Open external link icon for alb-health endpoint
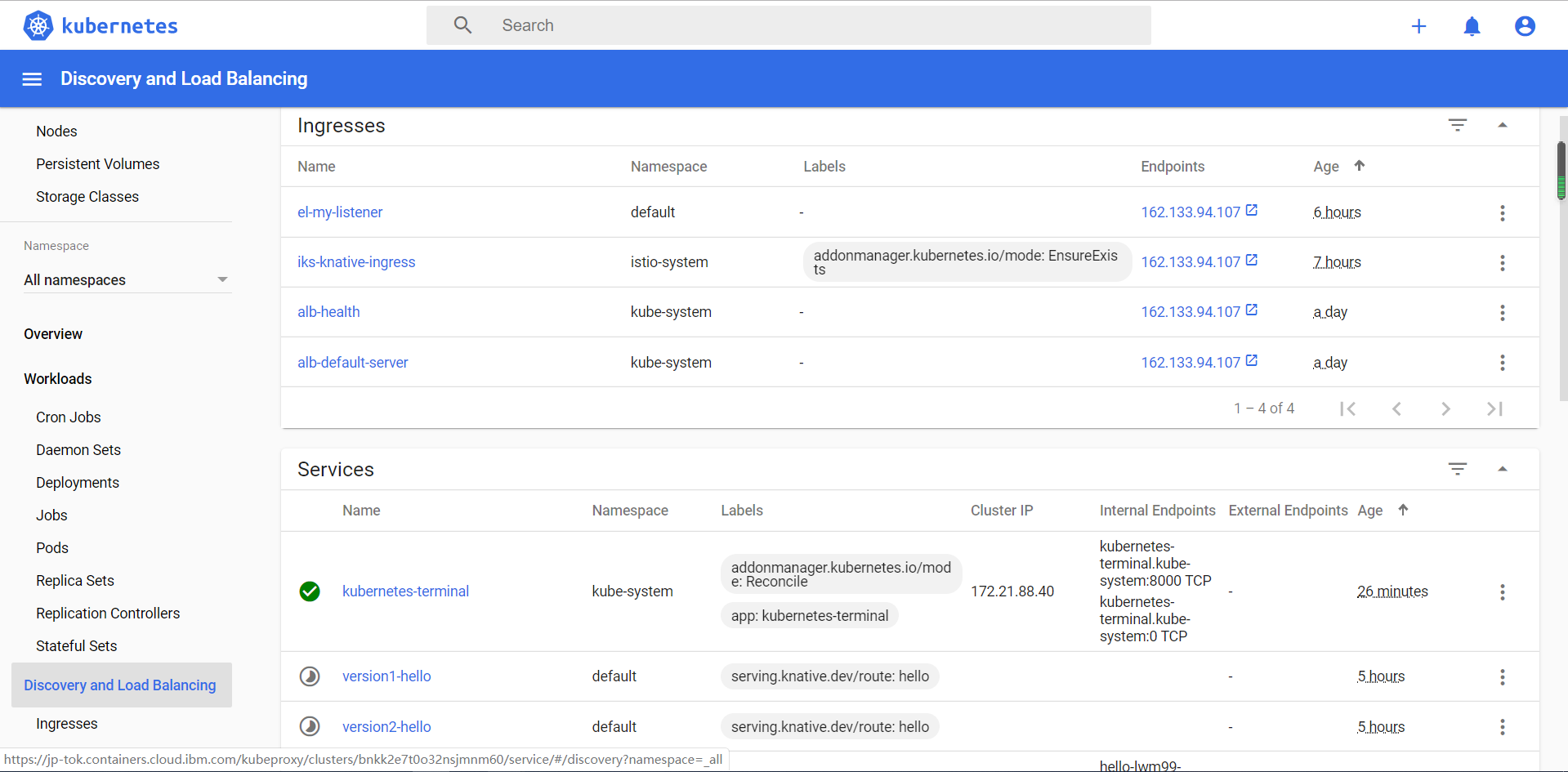1568x772 pixels. pos(1251,310)
